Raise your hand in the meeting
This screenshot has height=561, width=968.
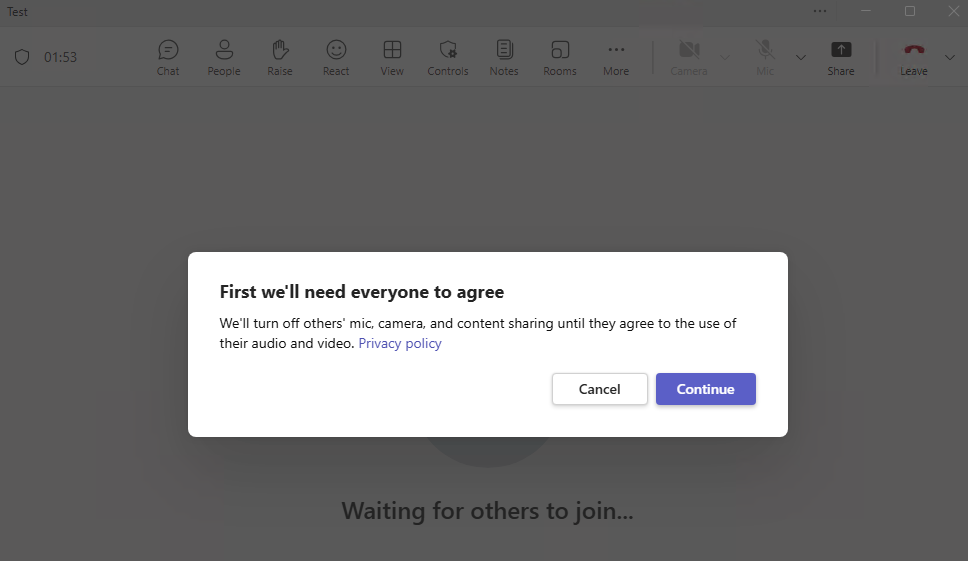pos(280,57)
